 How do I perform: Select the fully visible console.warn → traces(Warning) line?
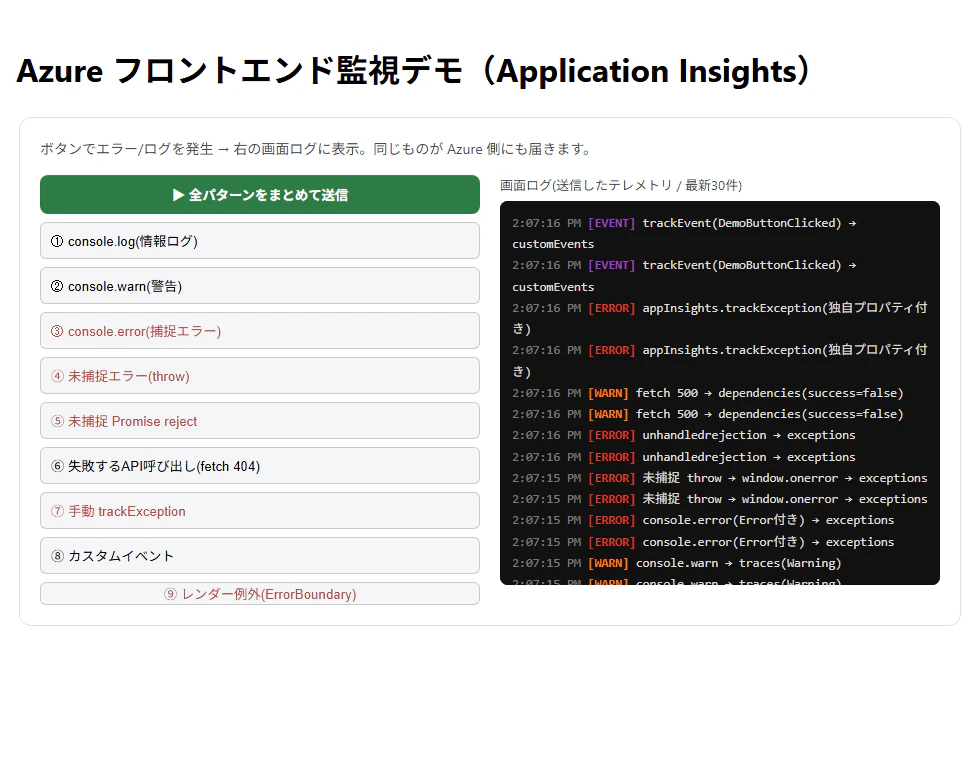(677, 562)
